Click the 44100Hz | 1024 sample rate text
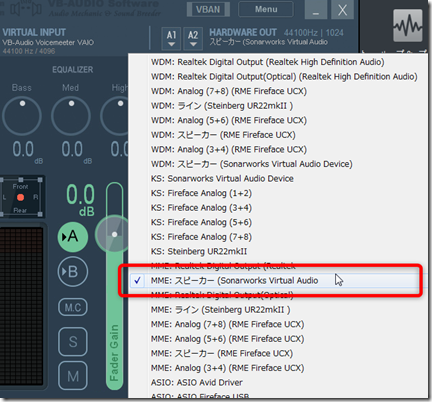The image size is (432, 402). point(314,33)
